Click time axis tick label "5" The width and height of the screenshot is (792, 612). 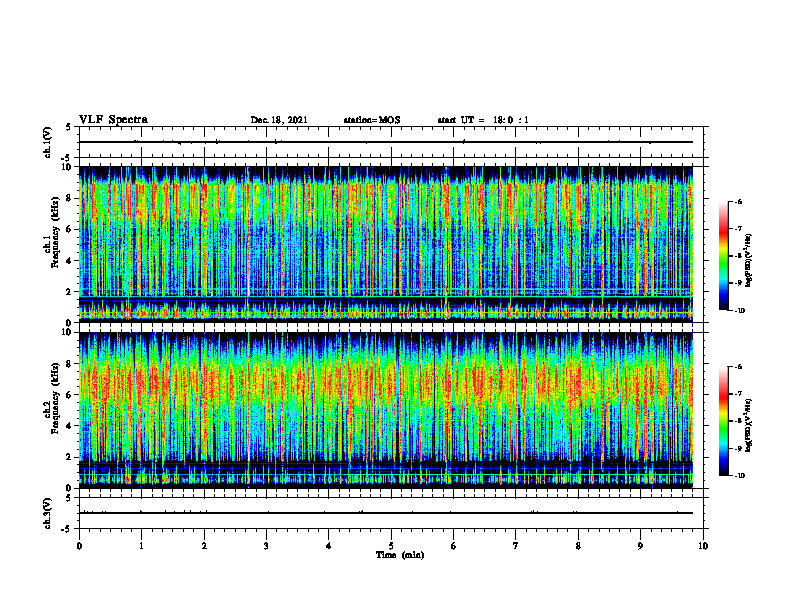[x=391, y=546]
